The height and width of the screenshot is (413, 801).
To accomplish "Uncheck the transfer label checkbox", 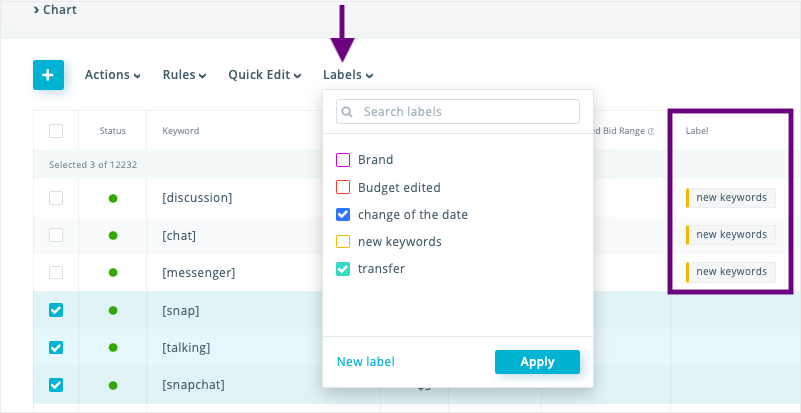I will (343, 269).
